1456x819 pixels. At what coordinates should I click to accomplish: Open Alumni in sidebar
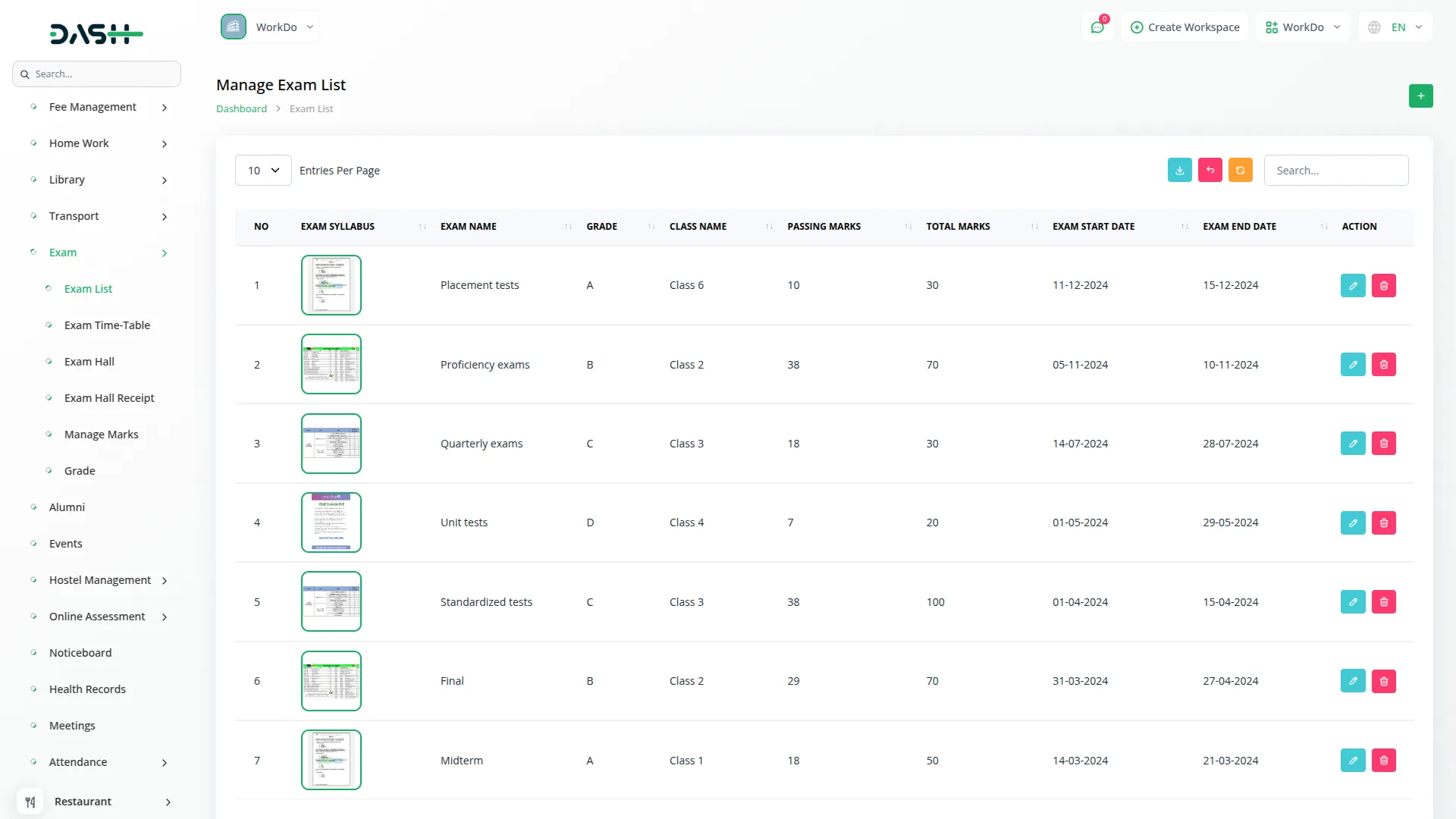point(67,507)
